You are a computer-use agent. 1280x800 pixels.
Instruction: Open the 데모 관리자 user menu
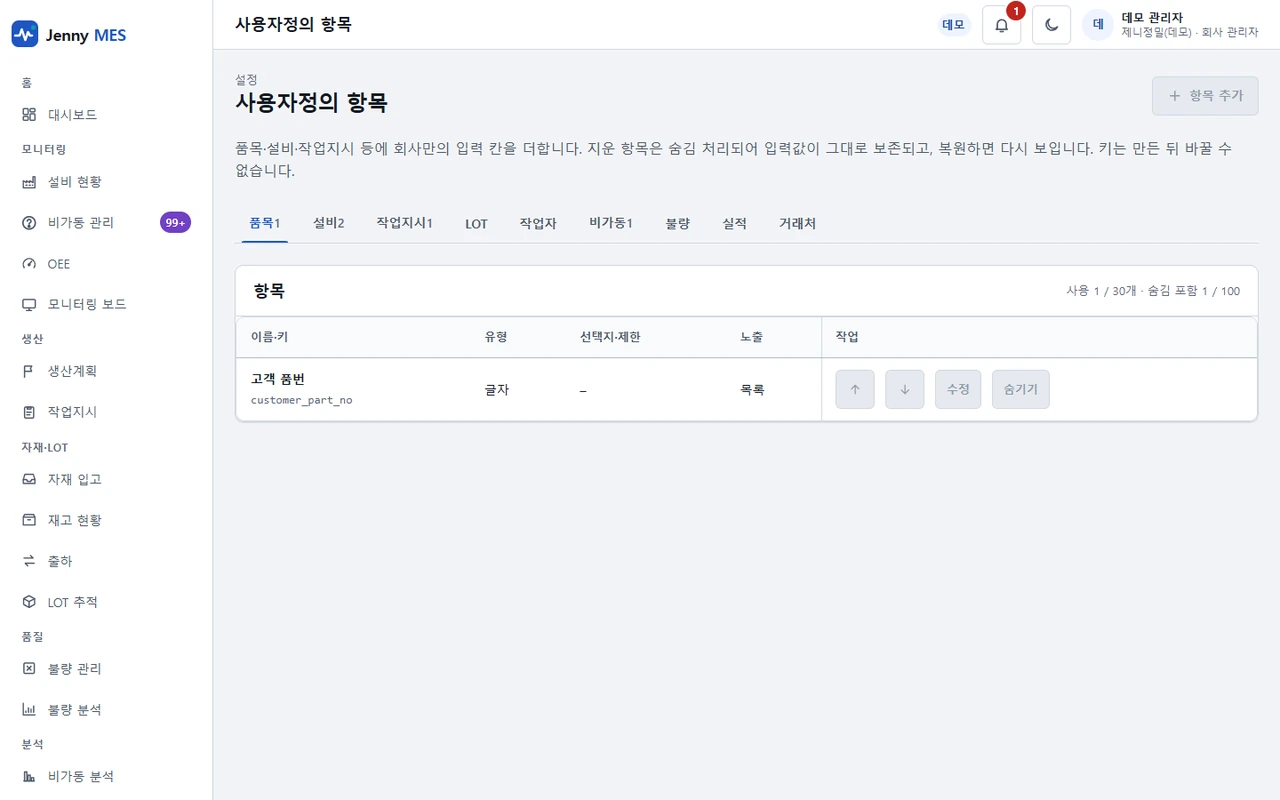click(x=1171, y=25)
